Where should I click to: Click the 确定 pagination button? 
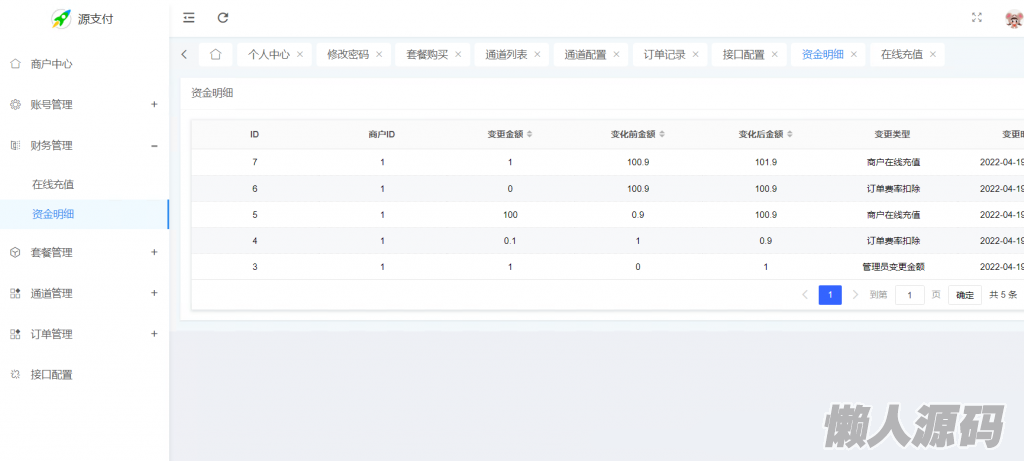964,295
